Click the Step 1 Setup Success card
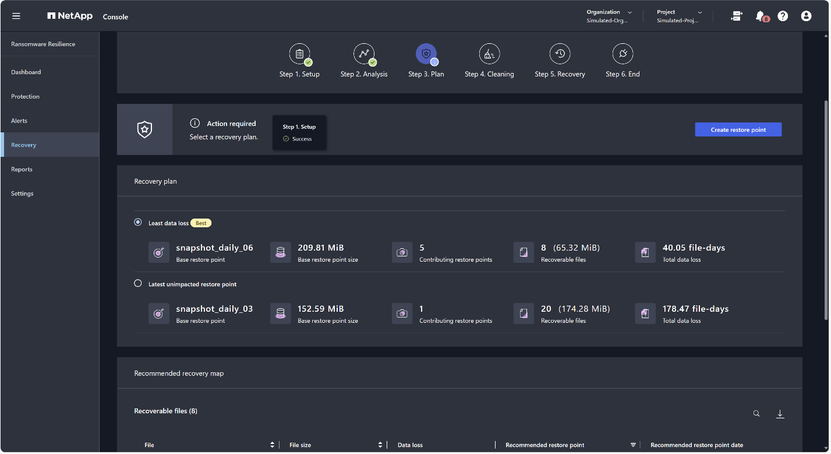The height and width of the screenshot is (454, 831). [299, 133]
